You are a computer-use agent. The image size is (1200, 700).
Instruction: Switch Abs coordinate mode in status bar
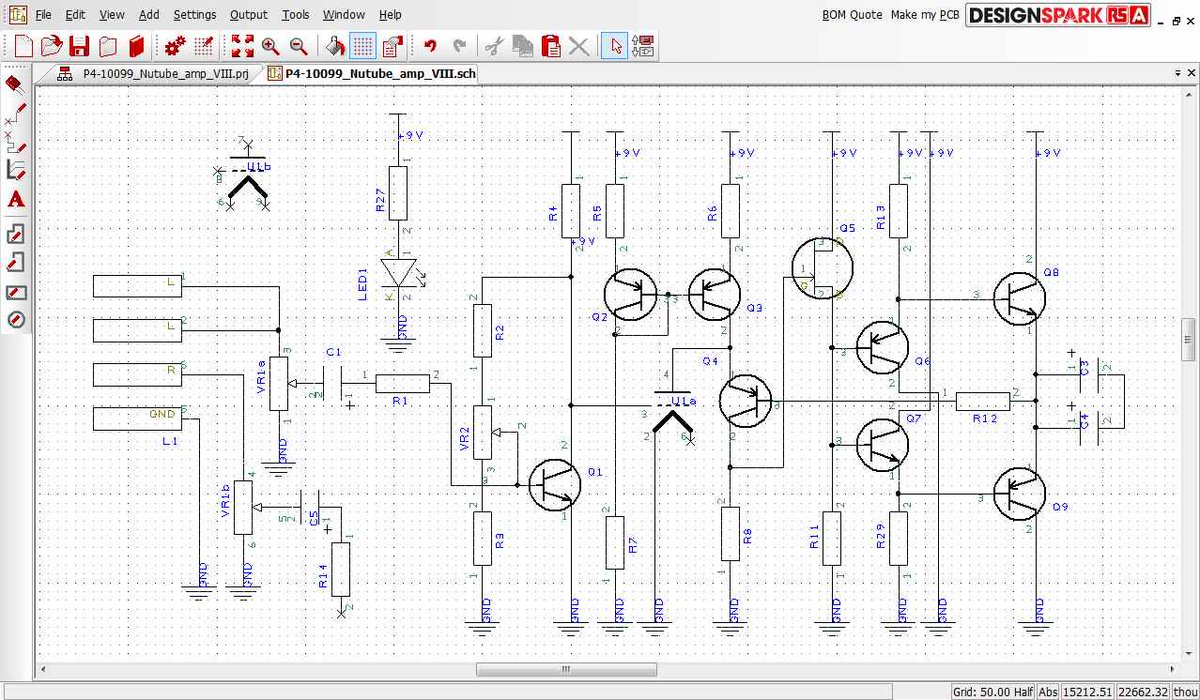(x=1048, y=691)
